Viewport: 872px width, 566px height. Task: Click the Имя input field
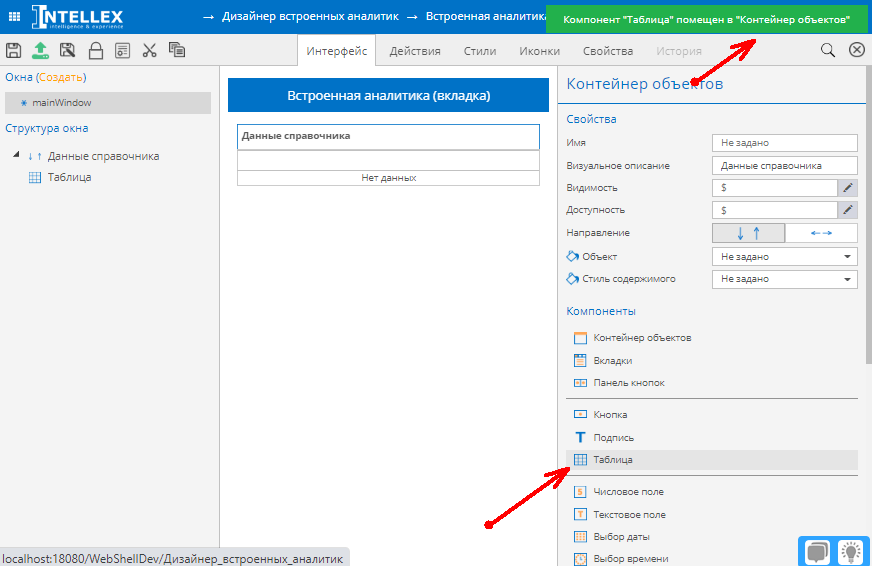pos(785,143)
